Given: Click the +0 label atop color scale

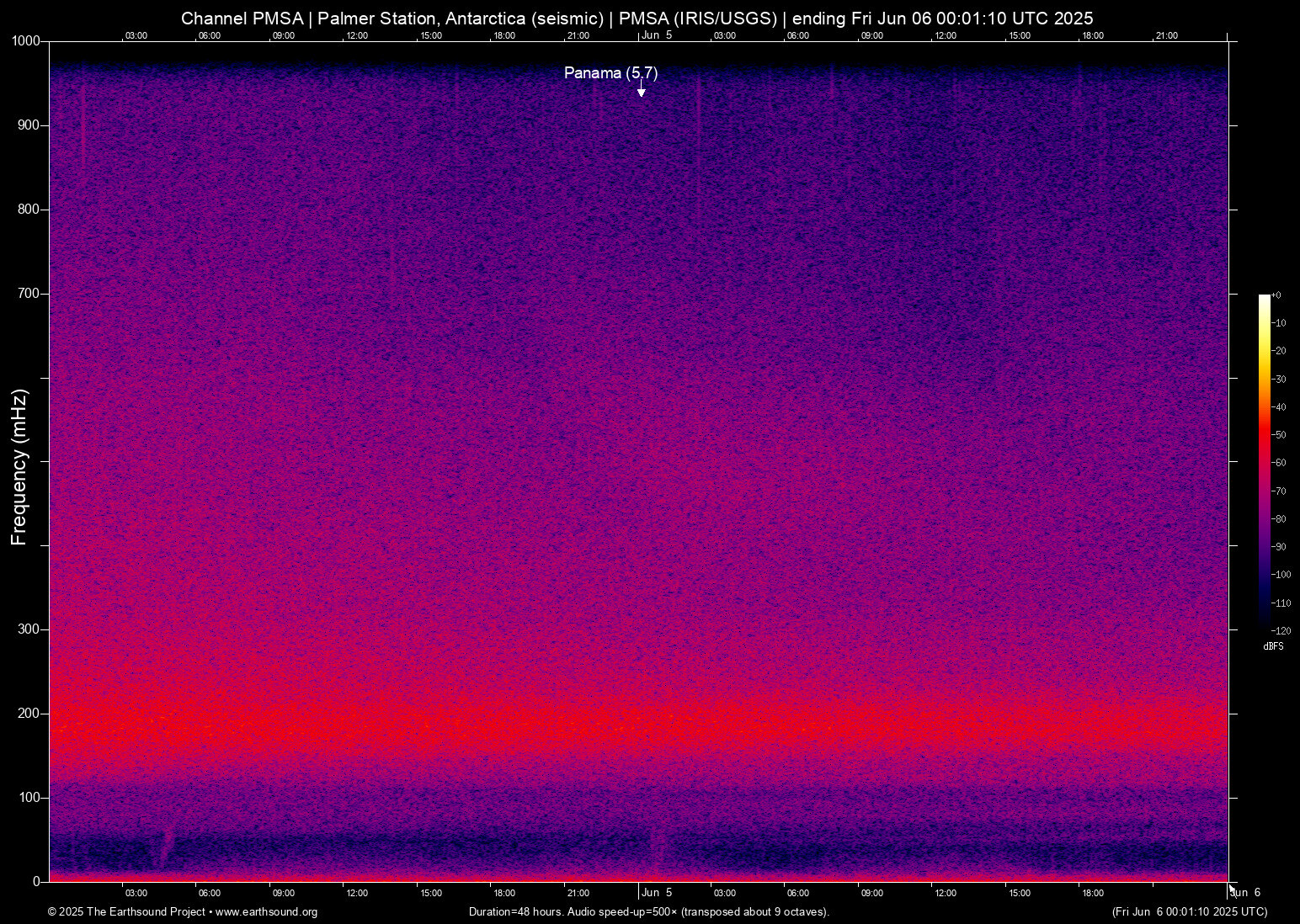Looking at the screenshot, I should point(1276,295).
